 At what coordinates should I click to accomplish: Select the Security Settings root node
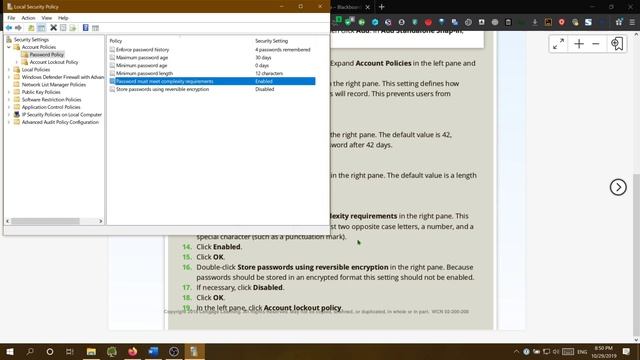31,40
